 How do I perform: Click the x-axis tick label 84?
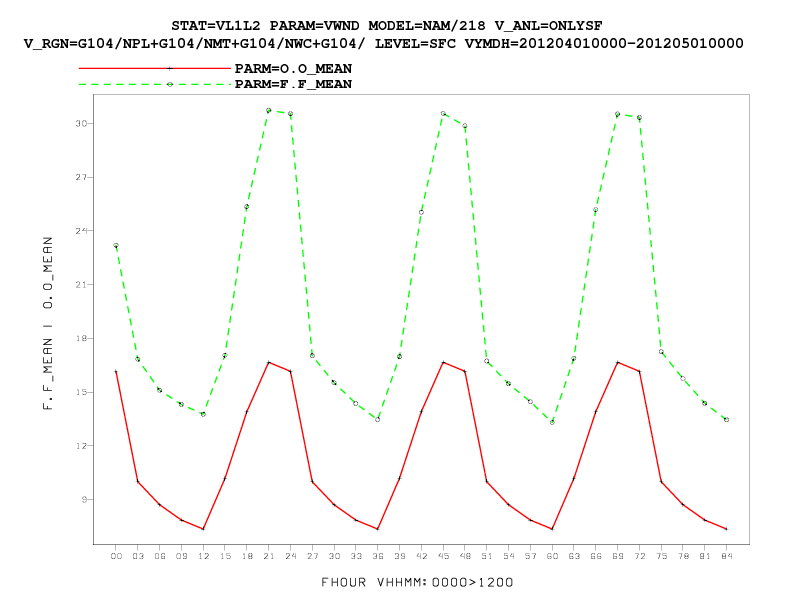(x=726, y=556)
